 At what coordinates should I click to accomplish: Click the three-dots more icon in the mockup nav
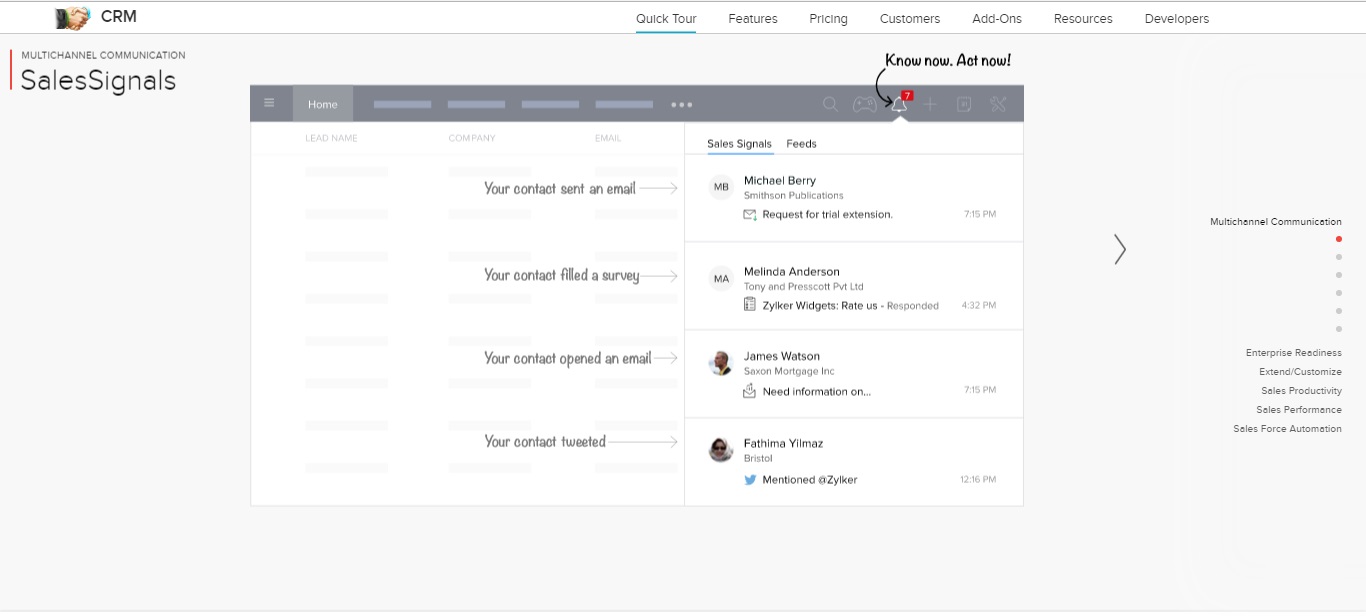coord(681,104)
